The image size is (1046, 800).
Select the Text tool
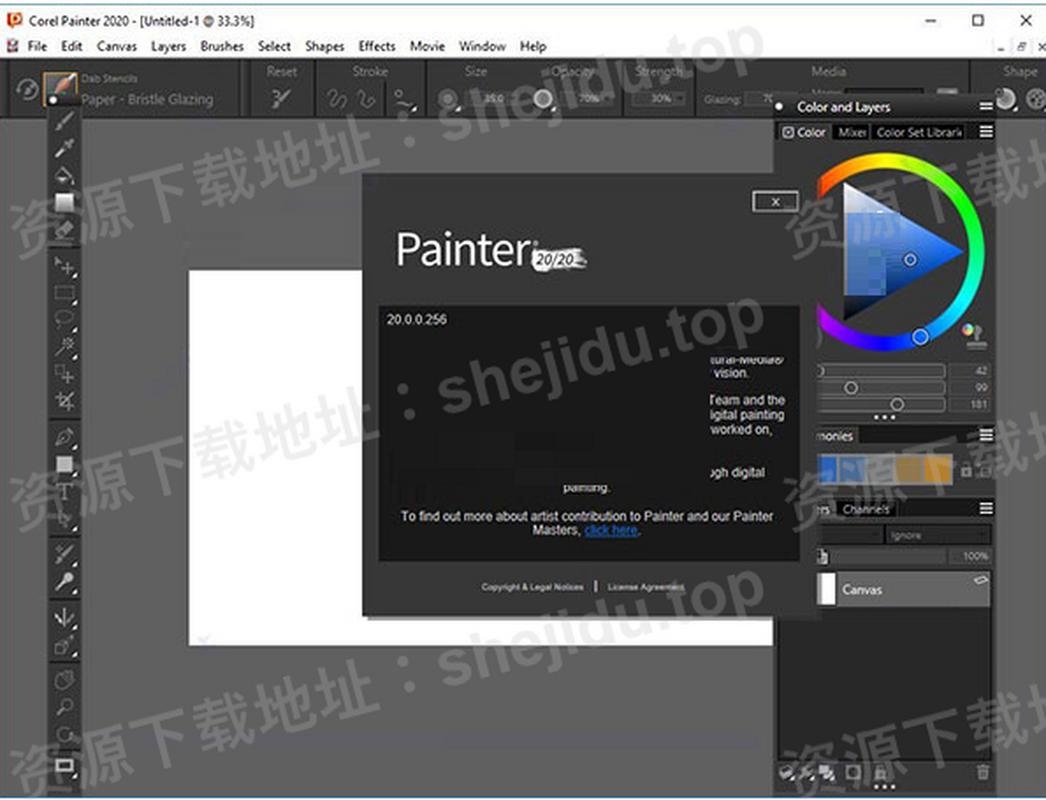pos(64,488)
